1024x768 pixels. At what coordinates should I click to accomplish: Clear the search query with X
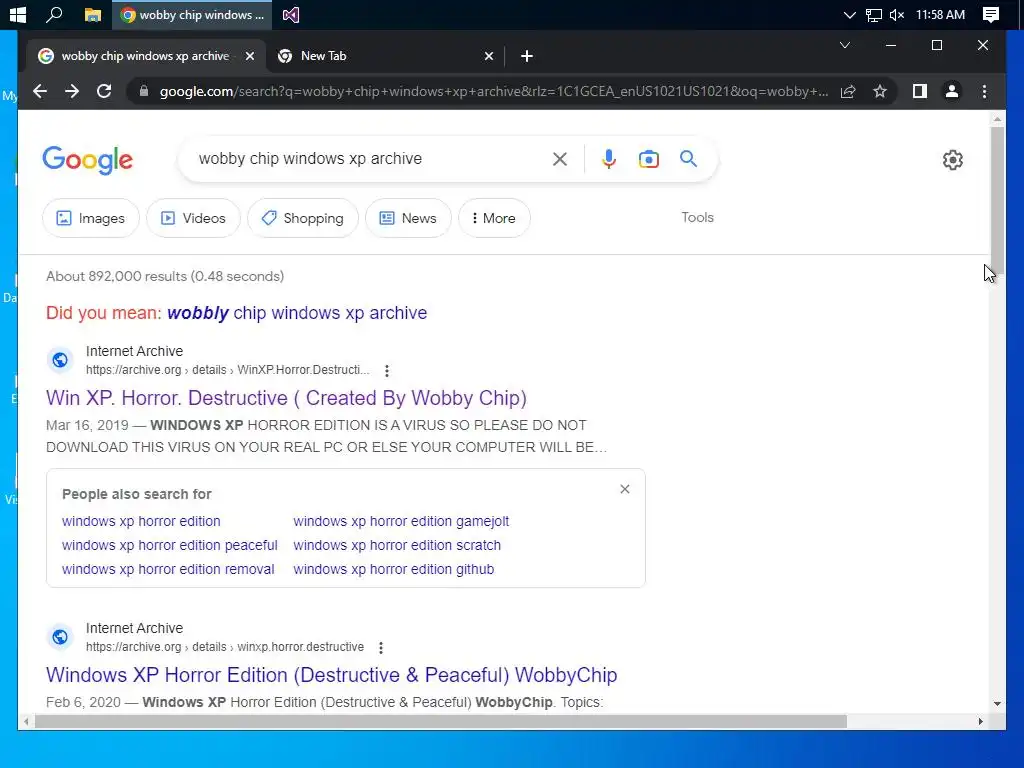pyautogui.click(x=560, y=159)
